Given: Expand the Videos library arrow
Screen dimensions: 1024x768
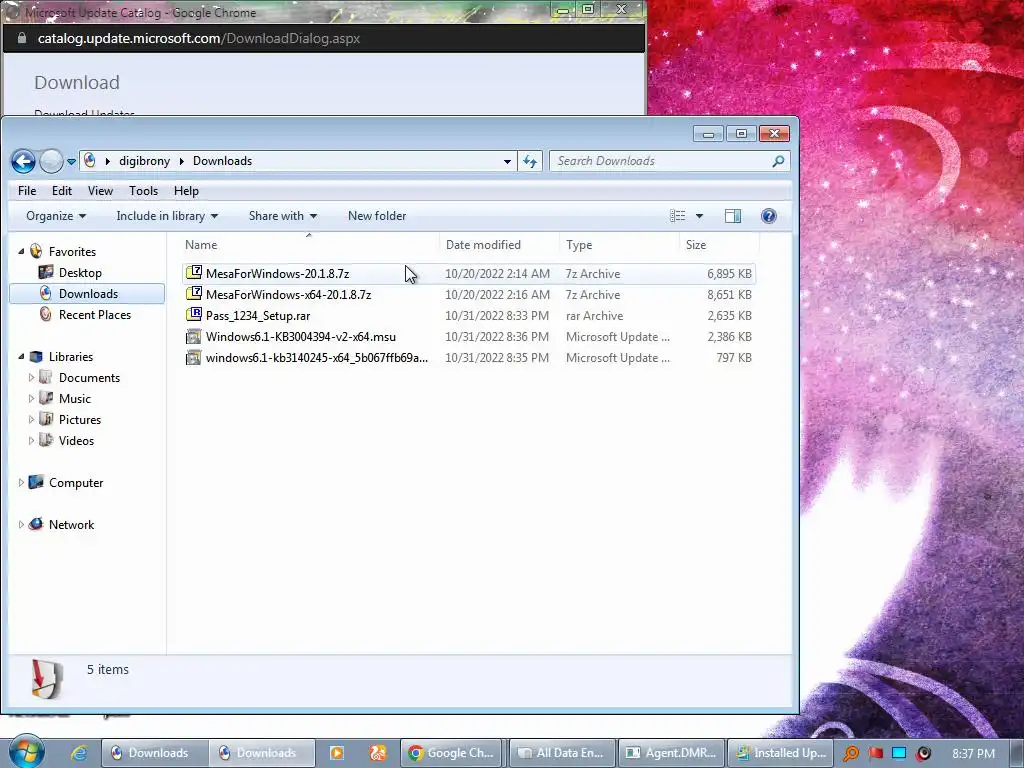Looking at the screenshot, I should 31,441.
